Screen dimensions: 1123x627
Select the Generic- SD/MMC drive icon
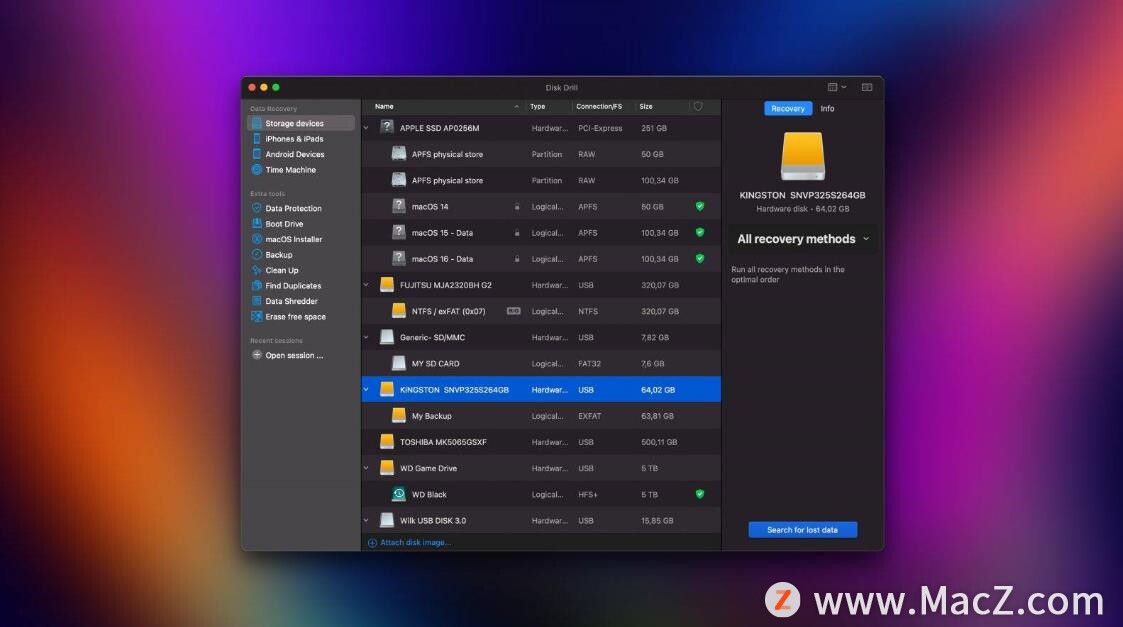point(387,337)
